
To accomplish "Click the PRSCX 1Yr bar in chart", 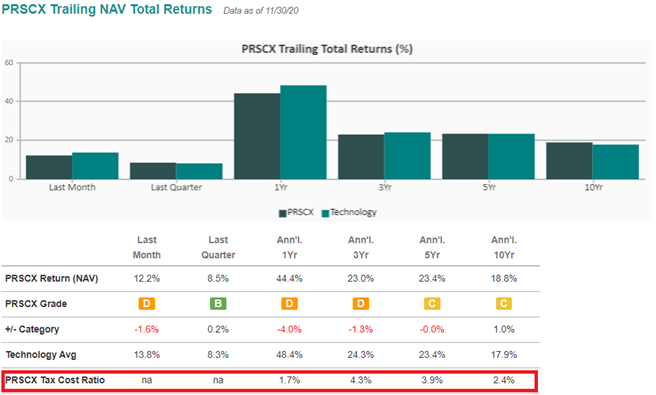I will click(257, 136).
